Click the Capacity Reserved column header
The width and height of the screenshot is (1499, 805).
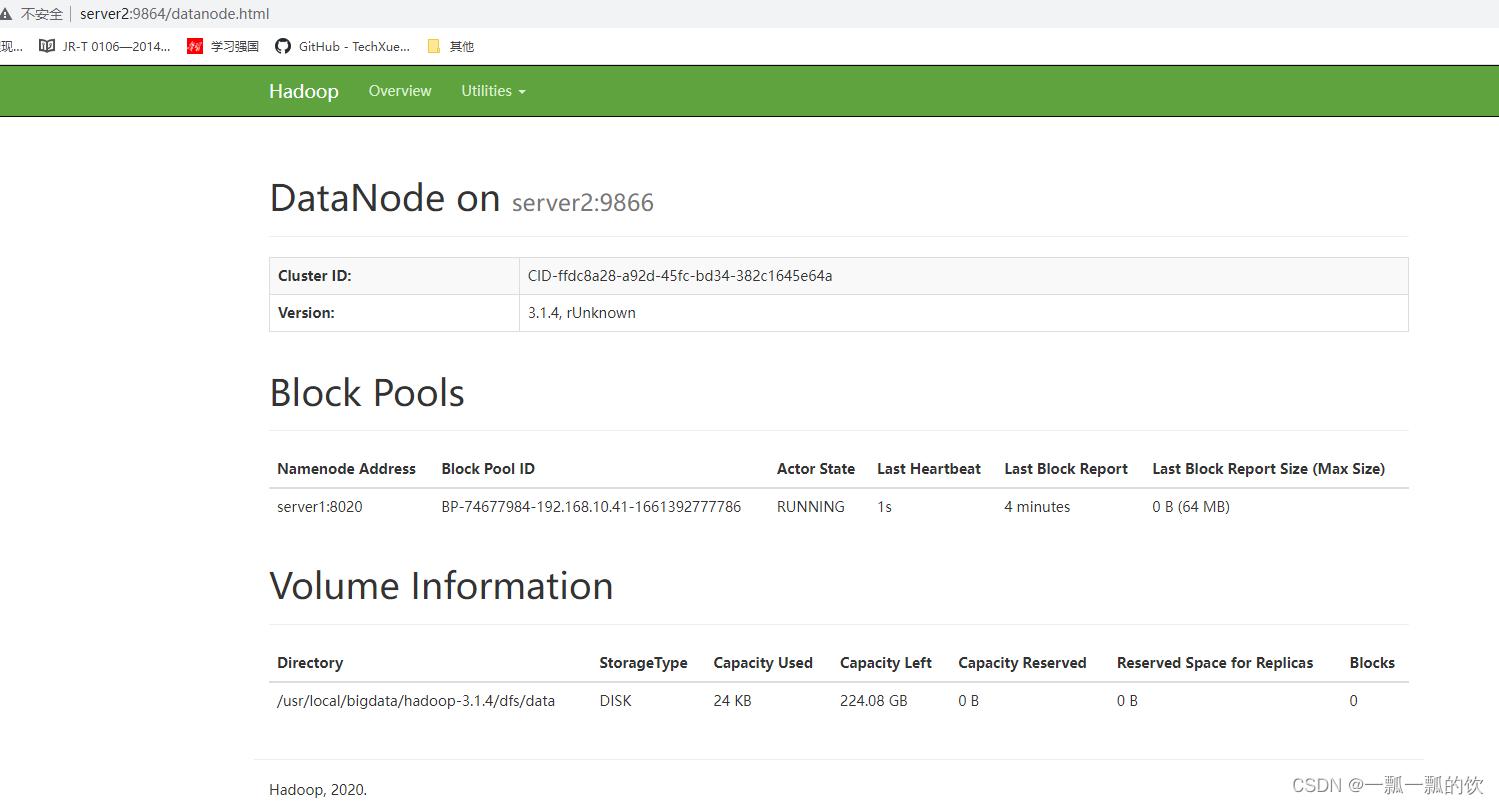click(1022, 663)
